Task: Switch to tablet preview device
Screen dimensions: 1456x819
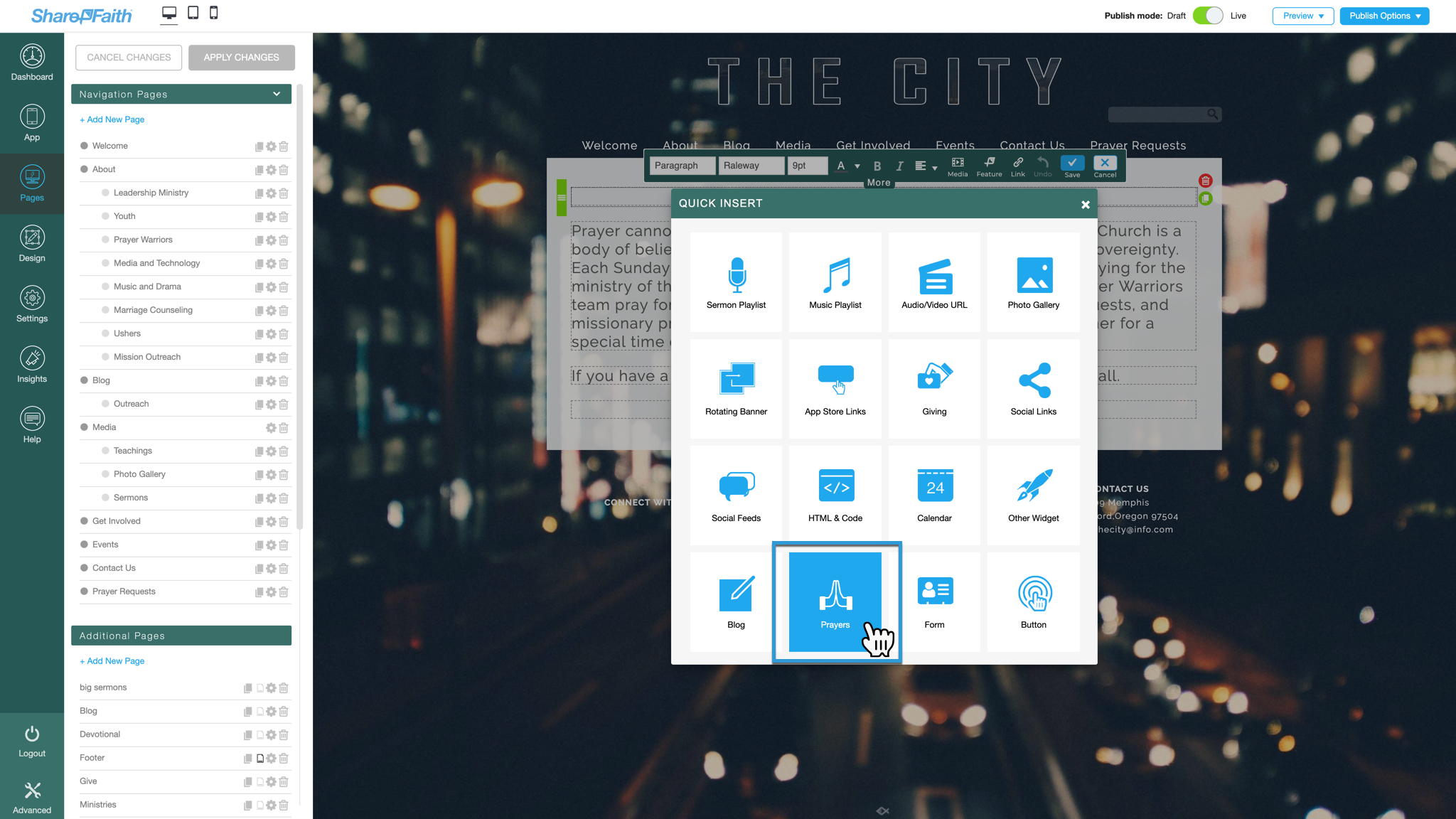Action: pos(193,13)
